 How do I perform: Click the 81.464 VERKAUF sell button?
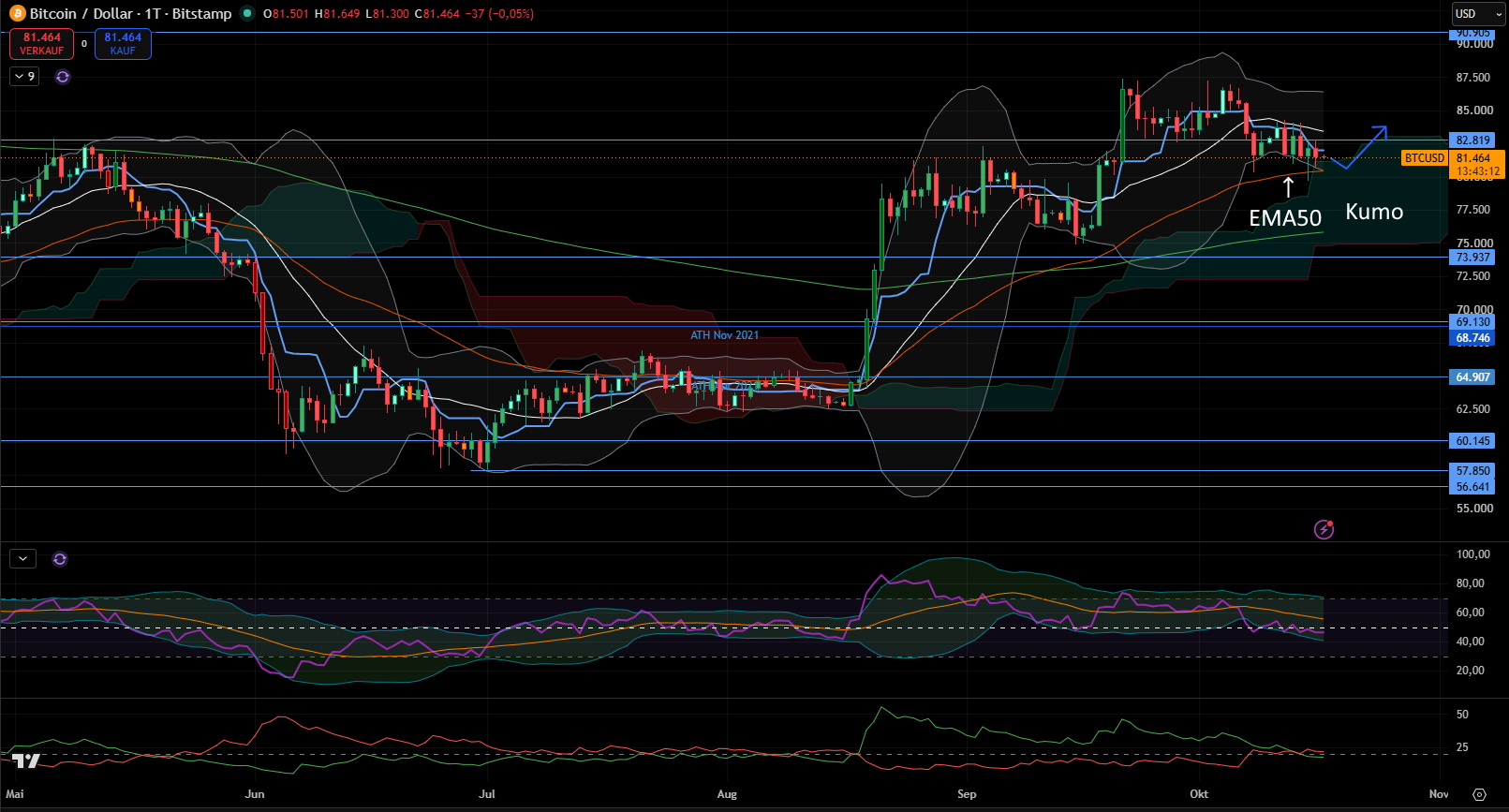(x=42, y=44)
